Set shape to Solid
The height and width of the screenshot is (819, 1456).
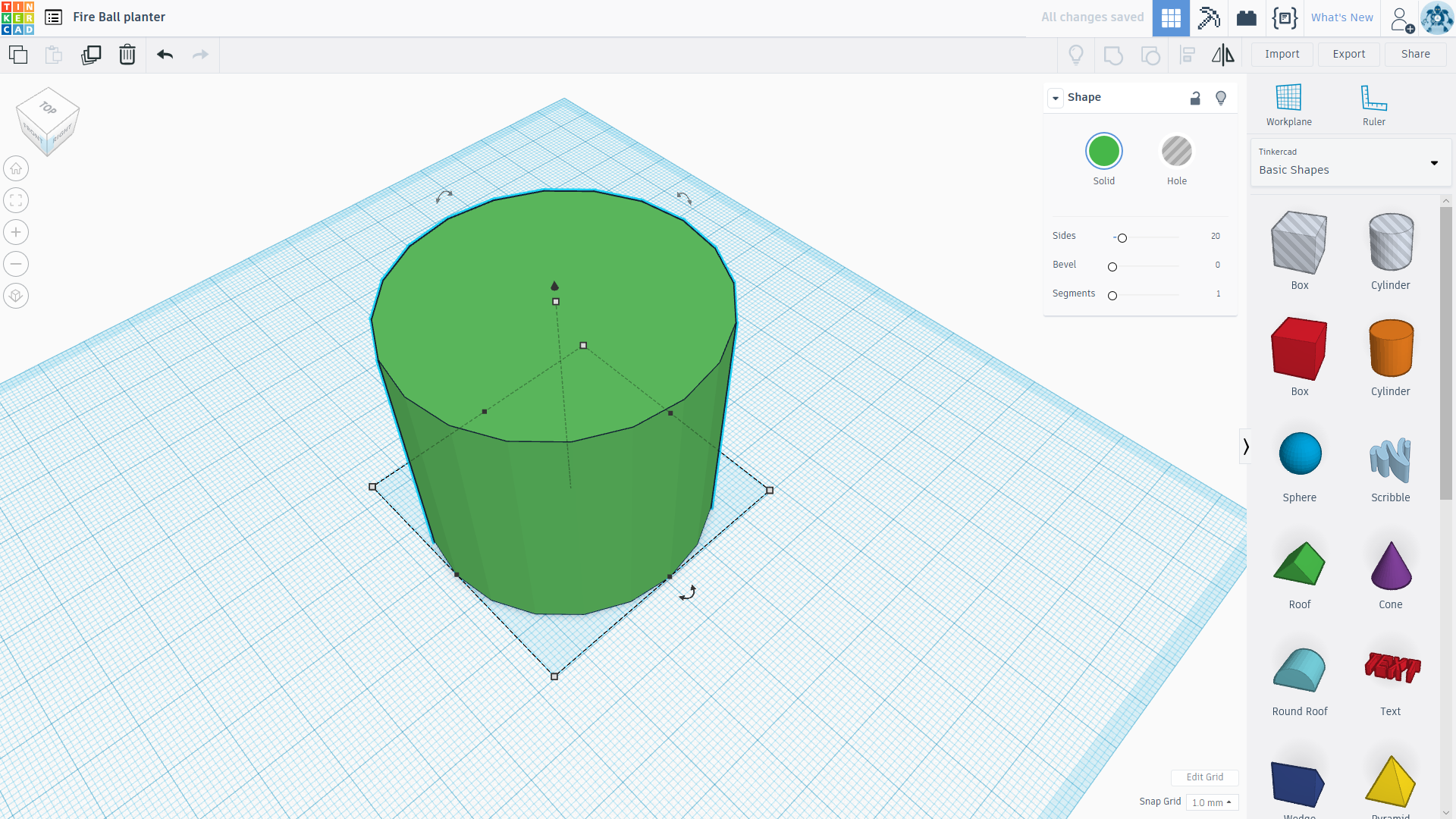1104,152
